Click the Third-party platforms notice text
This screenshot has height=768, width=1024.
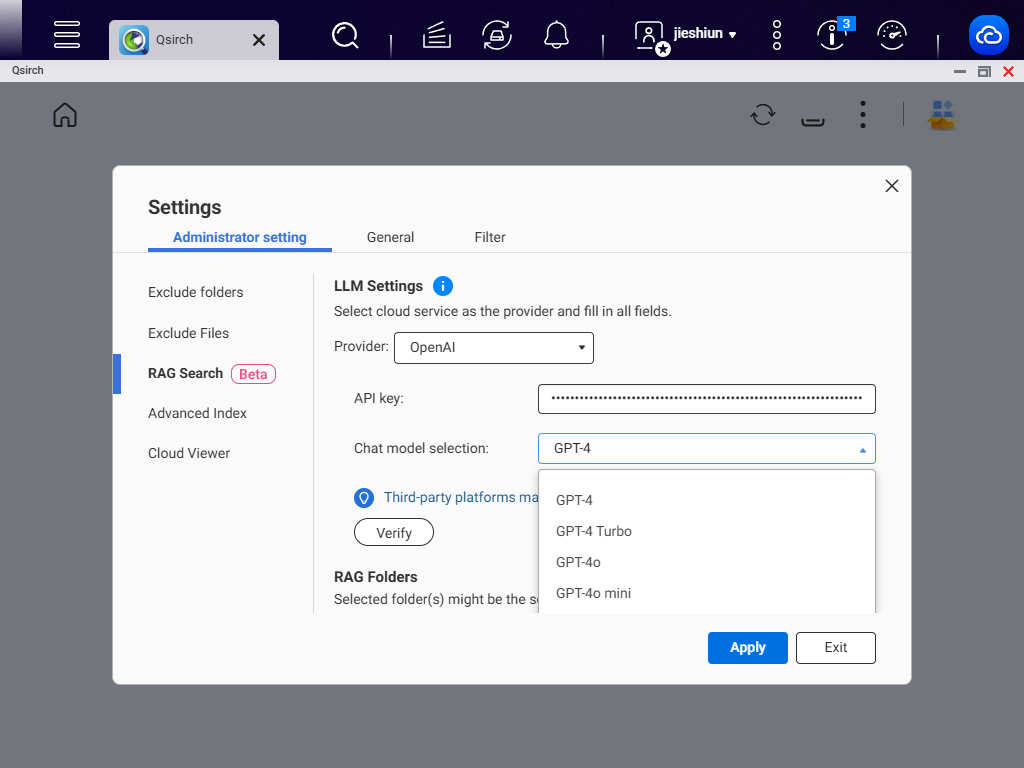tap(460, 497)
